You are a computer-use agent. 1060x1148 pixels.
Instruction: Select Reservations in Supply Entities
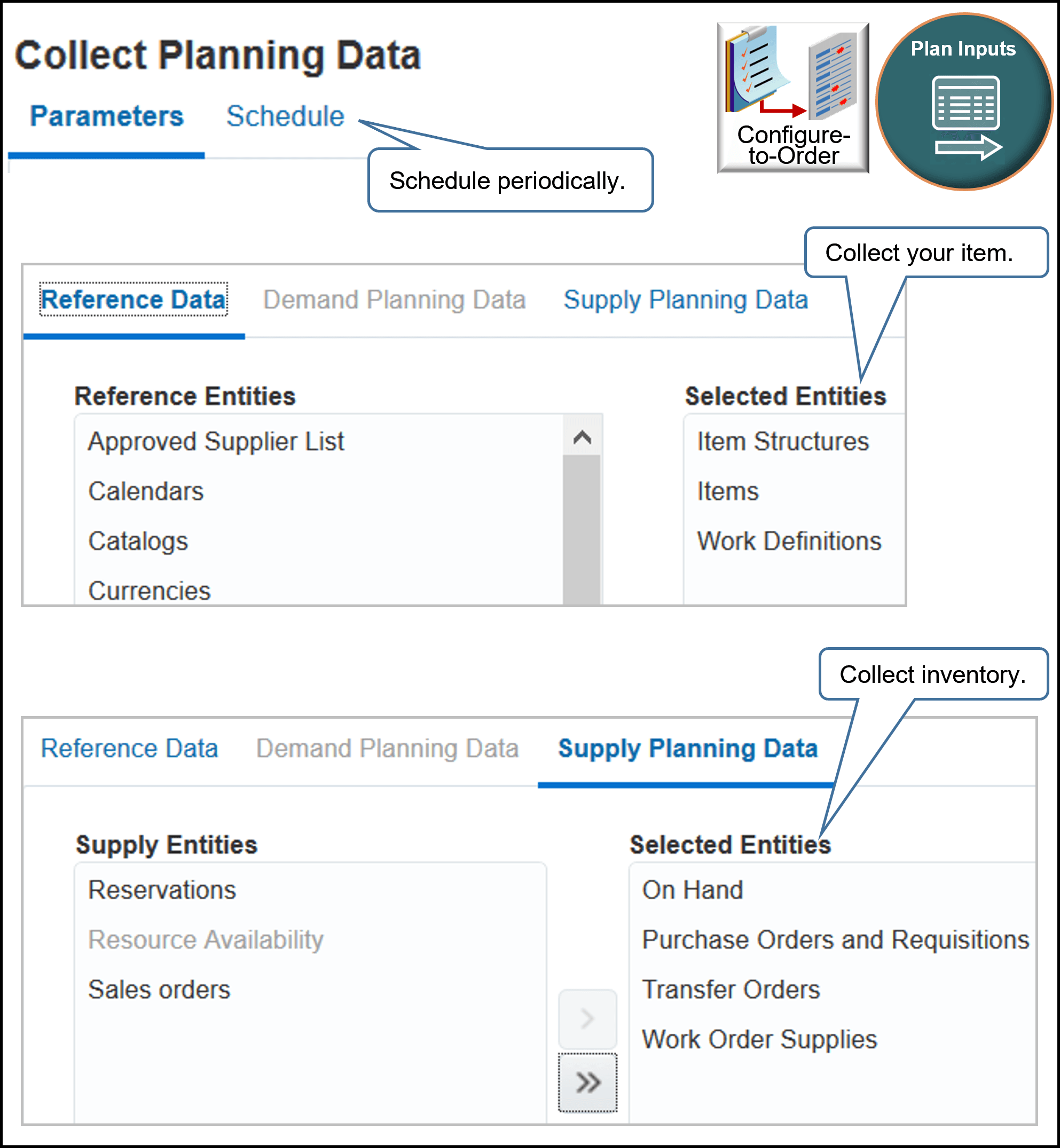click(162, 891)
